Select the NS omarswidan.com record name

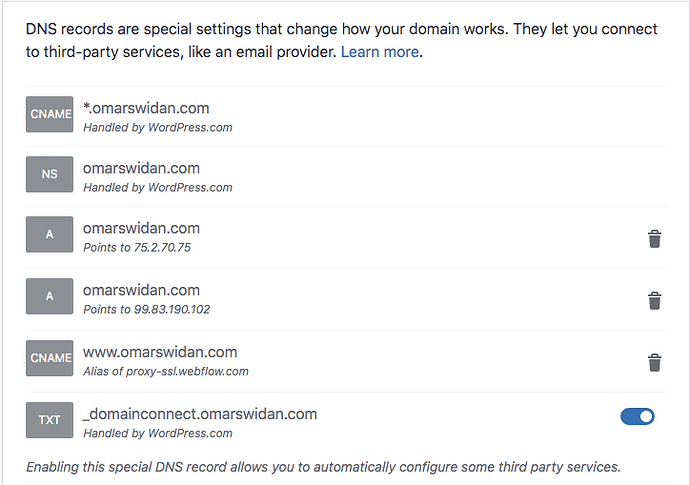pos(141,168)
